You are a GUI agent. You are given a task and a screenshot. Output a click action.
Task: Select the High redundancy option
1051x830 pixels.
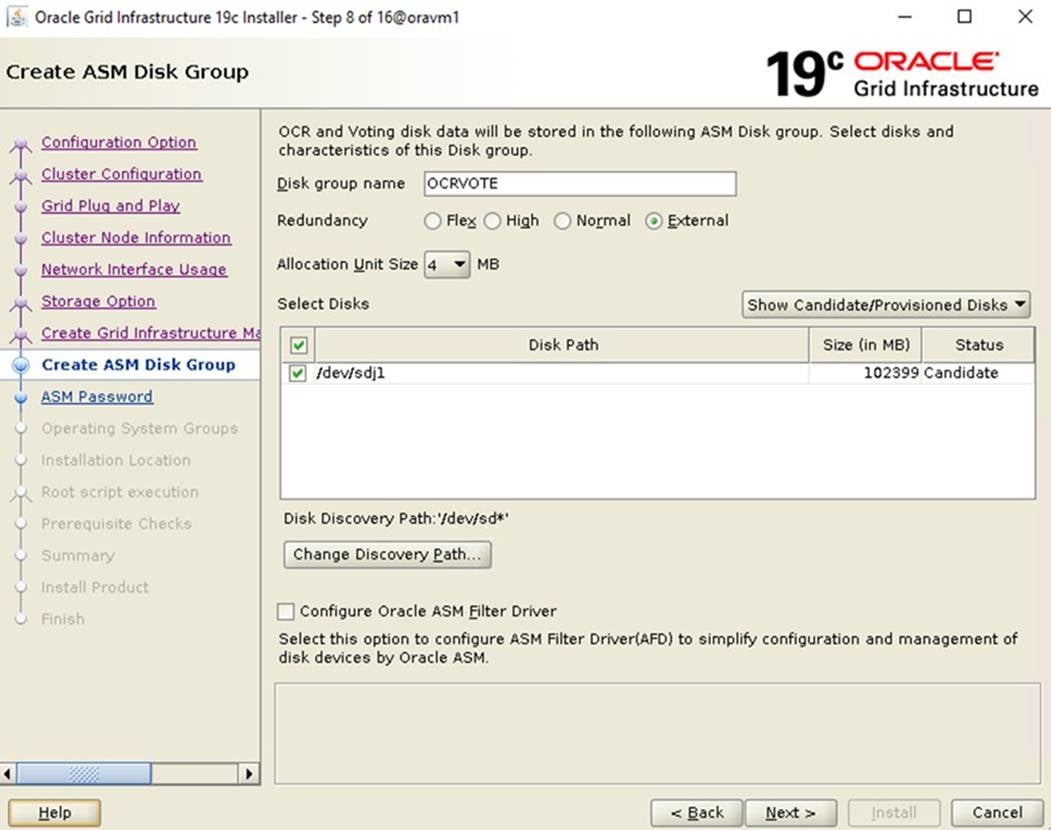(x=493, y=221)
